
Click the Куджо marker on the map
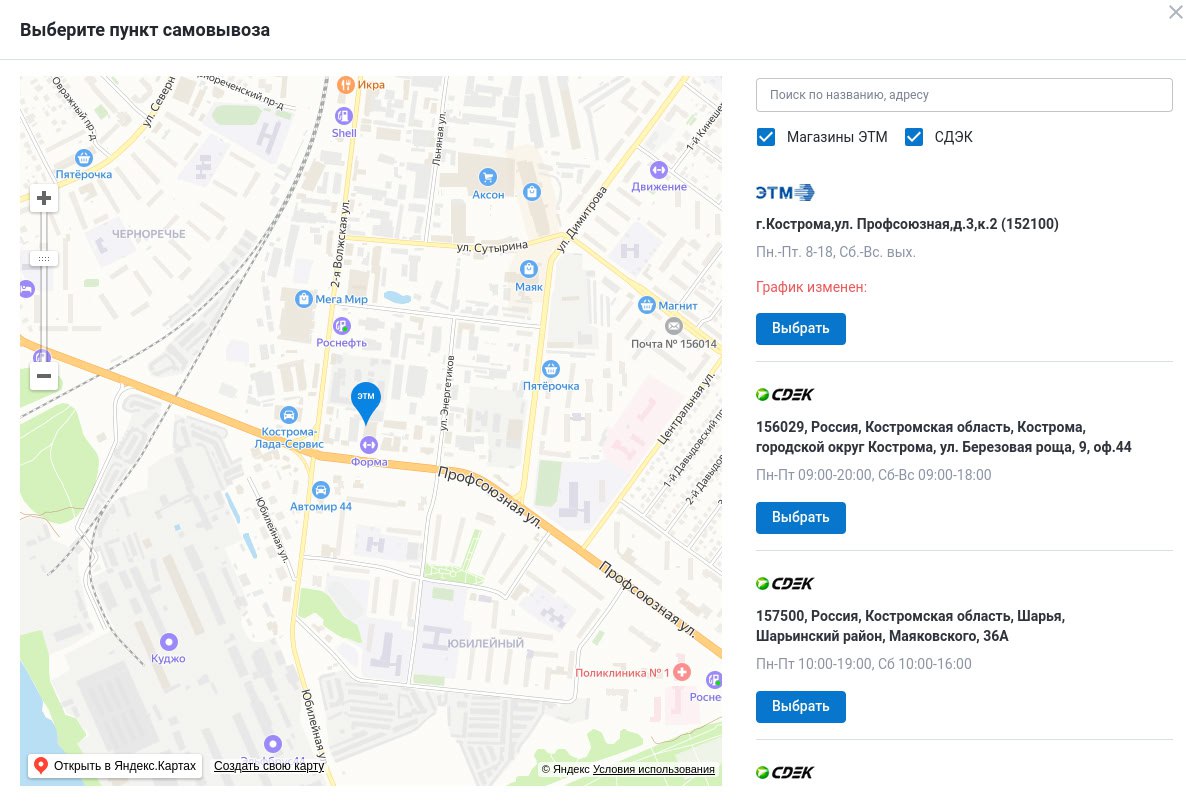point(169,641)
